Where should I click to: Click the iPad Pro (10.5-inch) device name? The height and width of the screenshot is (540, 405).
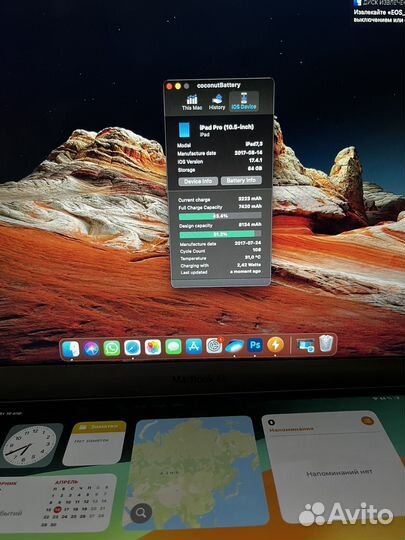click(x=227, y=127)
